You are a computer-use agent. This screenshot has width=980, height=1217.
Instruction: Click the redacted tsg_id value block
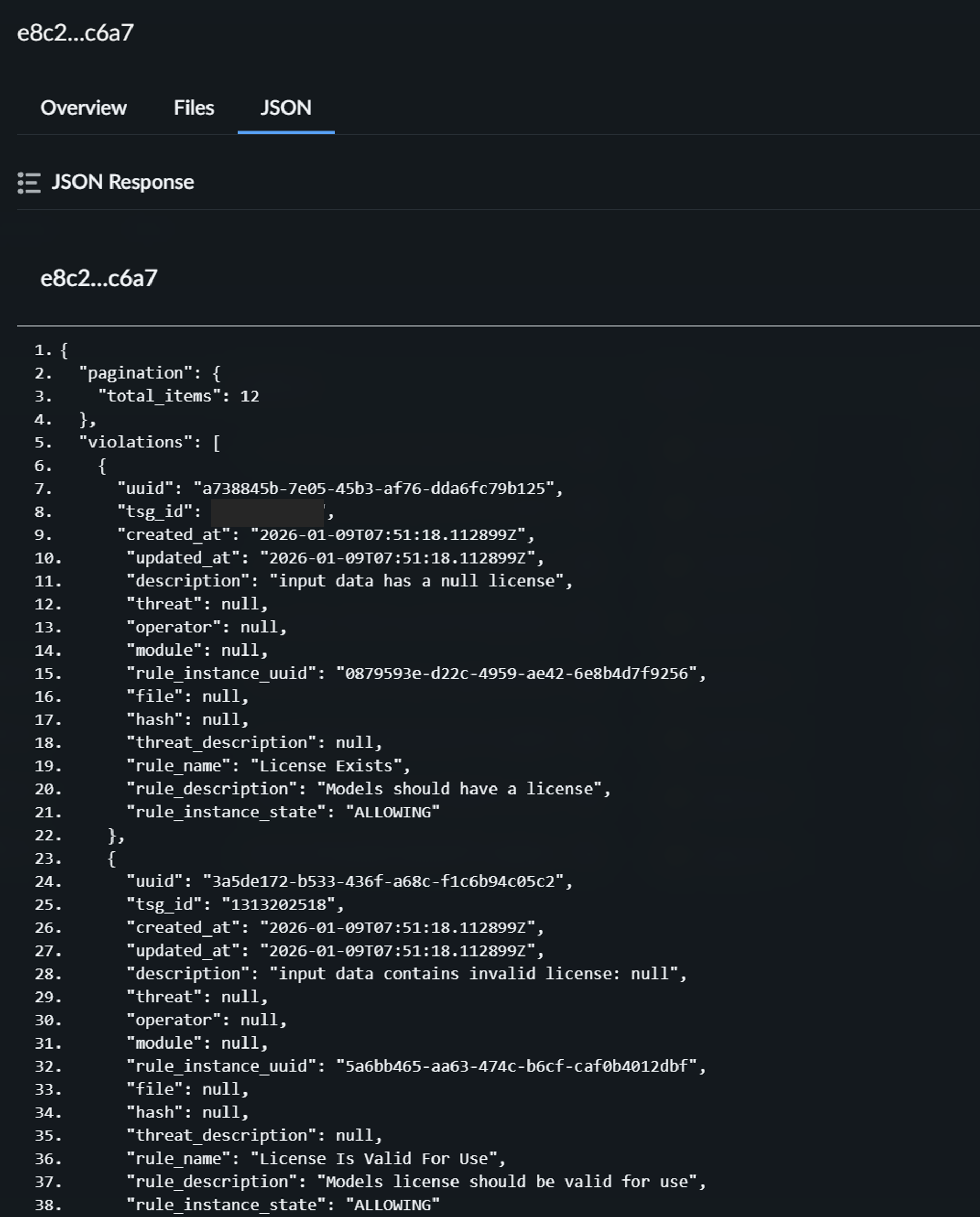pyautogui.click(x=267, y=512)
